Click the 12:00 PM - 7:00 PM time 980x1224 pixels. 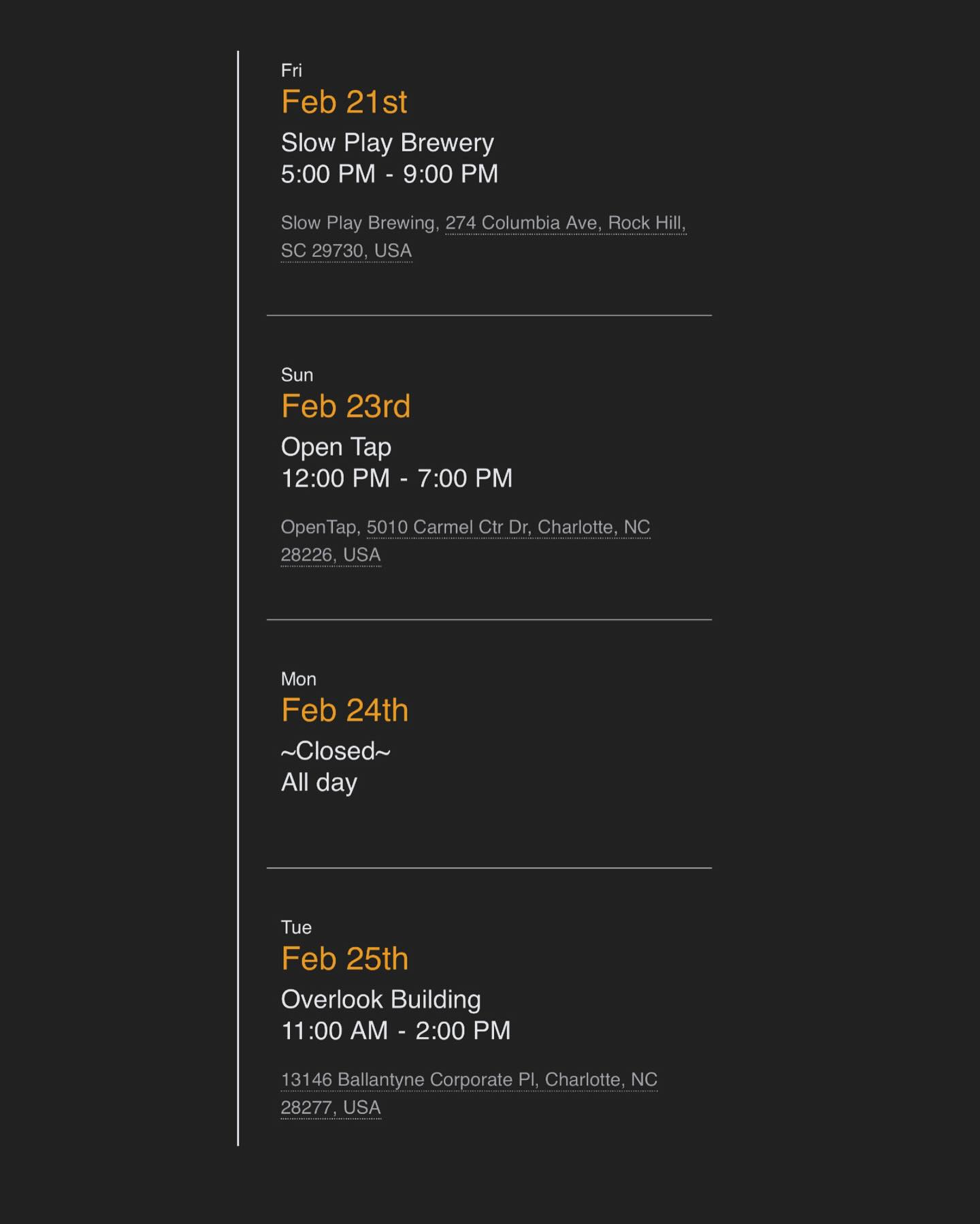pyautogui.click(x=397, y=478)
